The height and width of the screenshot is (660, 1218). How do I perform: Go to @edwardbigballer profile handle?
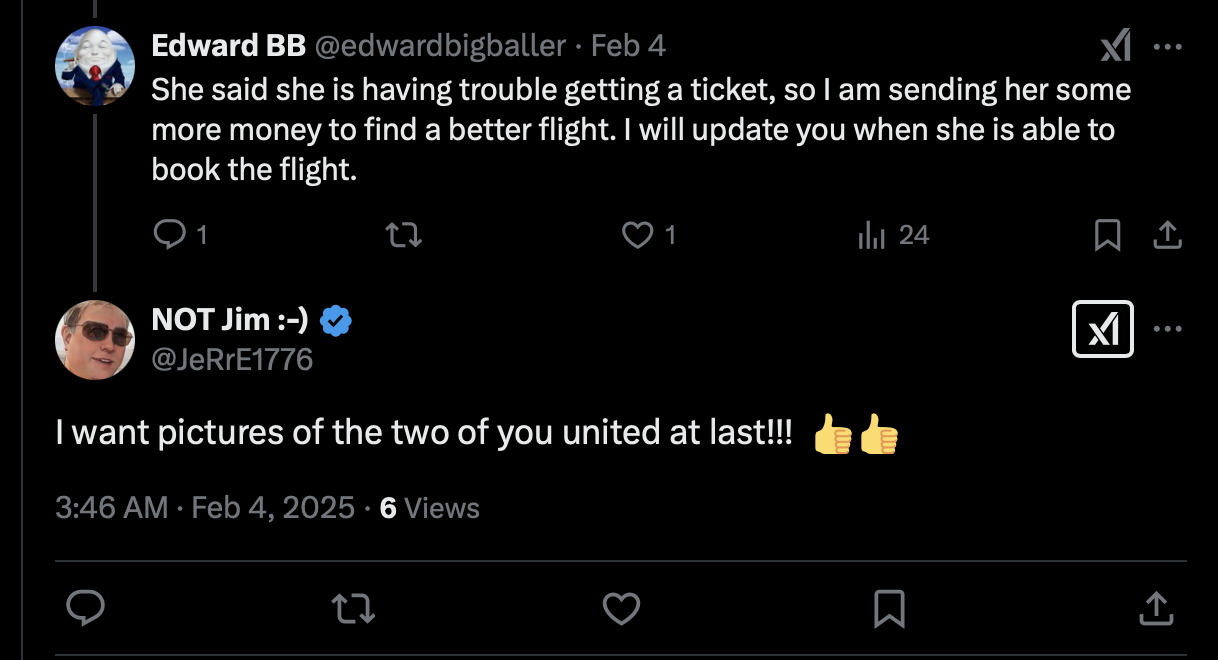440,46
